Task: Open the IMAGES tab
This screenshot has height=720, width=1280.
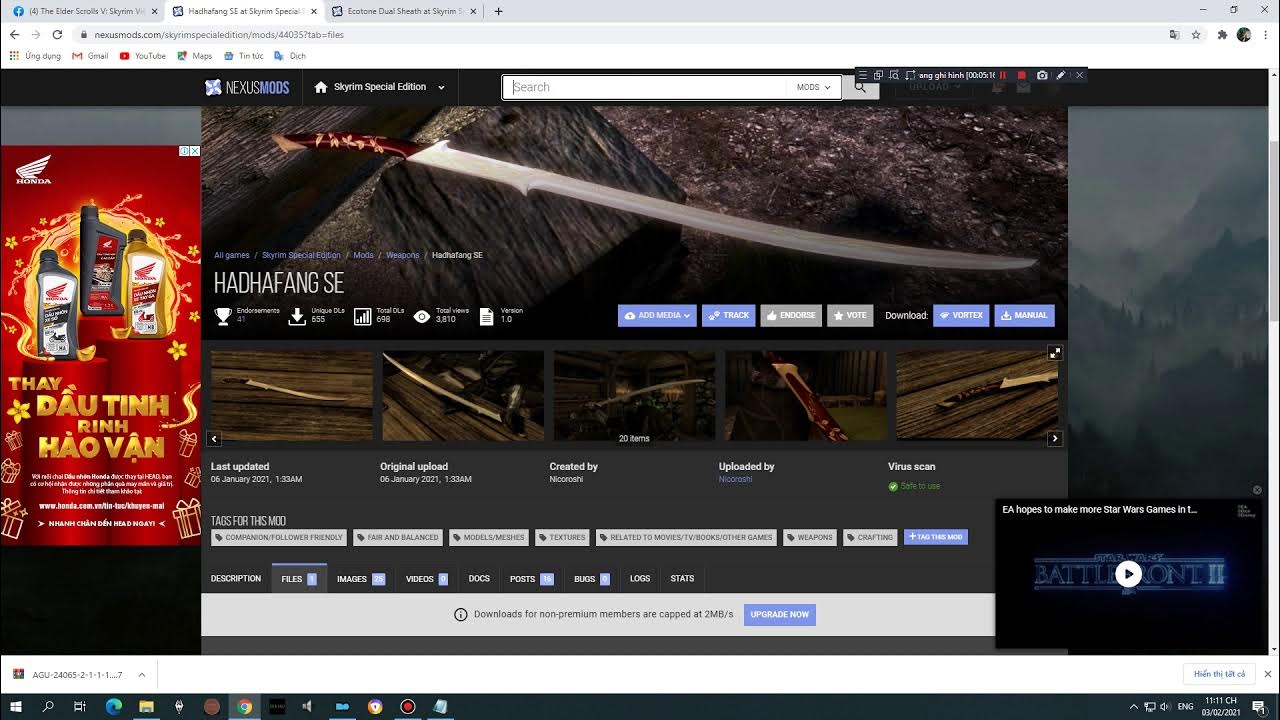Action: click(360, 579)
